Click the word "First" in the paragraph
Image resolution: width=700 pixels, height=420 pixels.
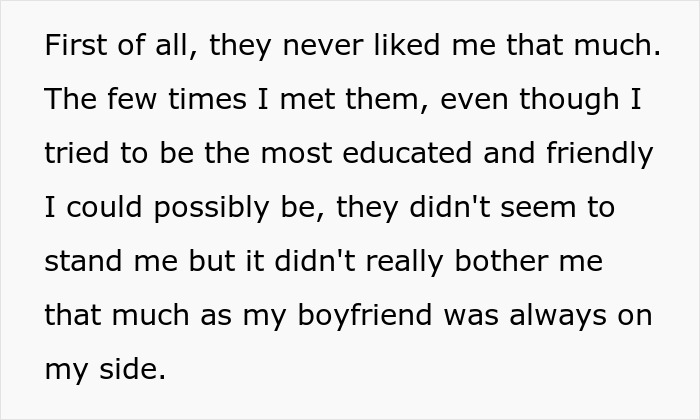pos(72,46)
